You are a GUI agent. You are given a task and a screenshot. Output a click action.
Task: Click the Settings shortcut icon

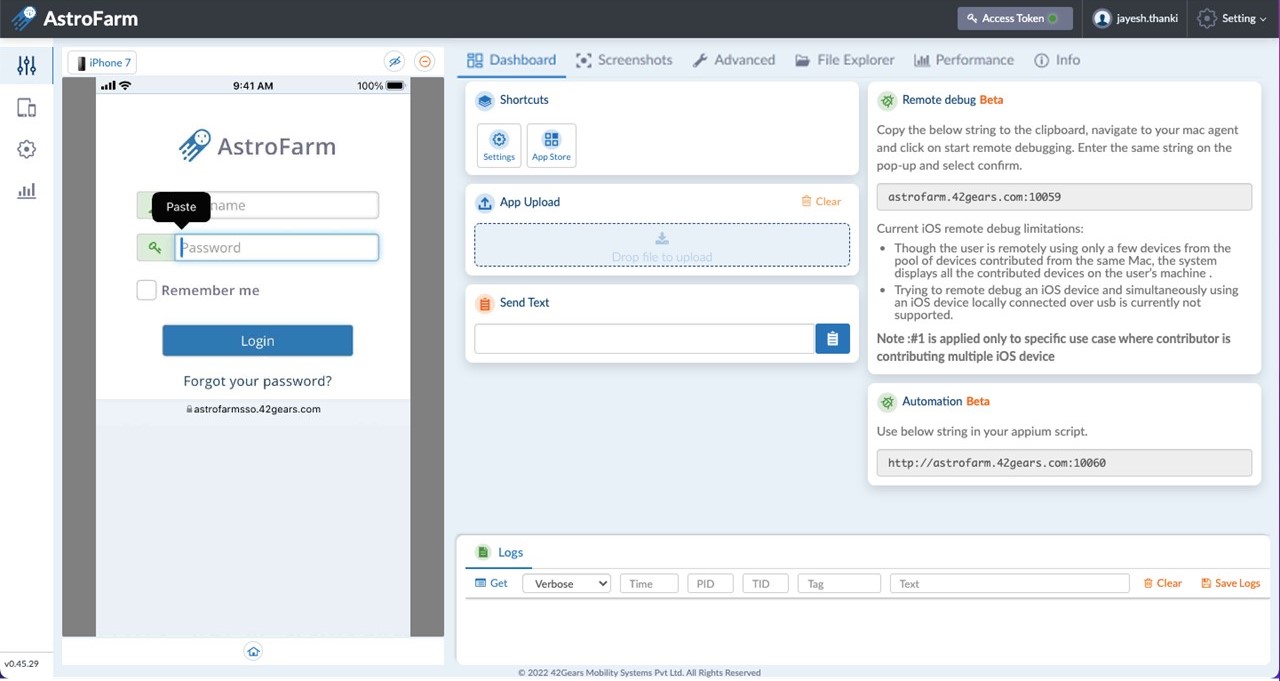pos(499,145)
